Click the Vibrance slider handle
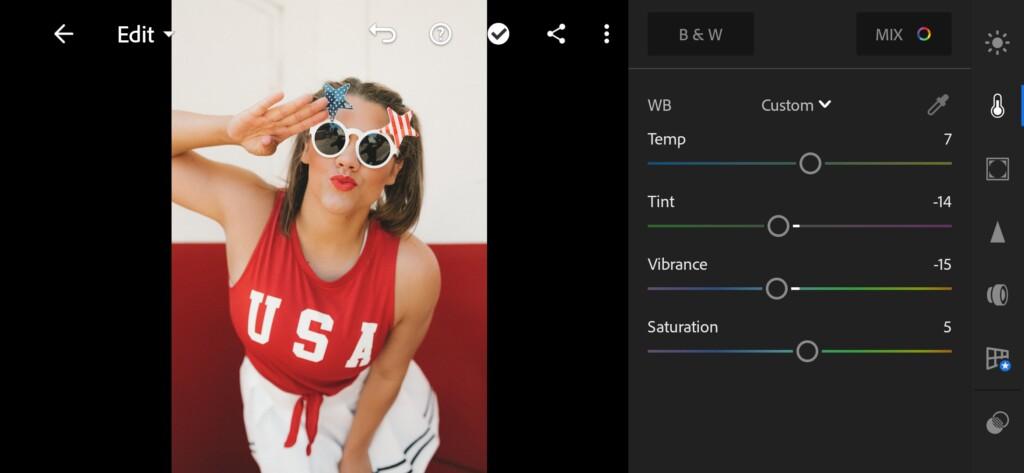 [x=776, y=289]
